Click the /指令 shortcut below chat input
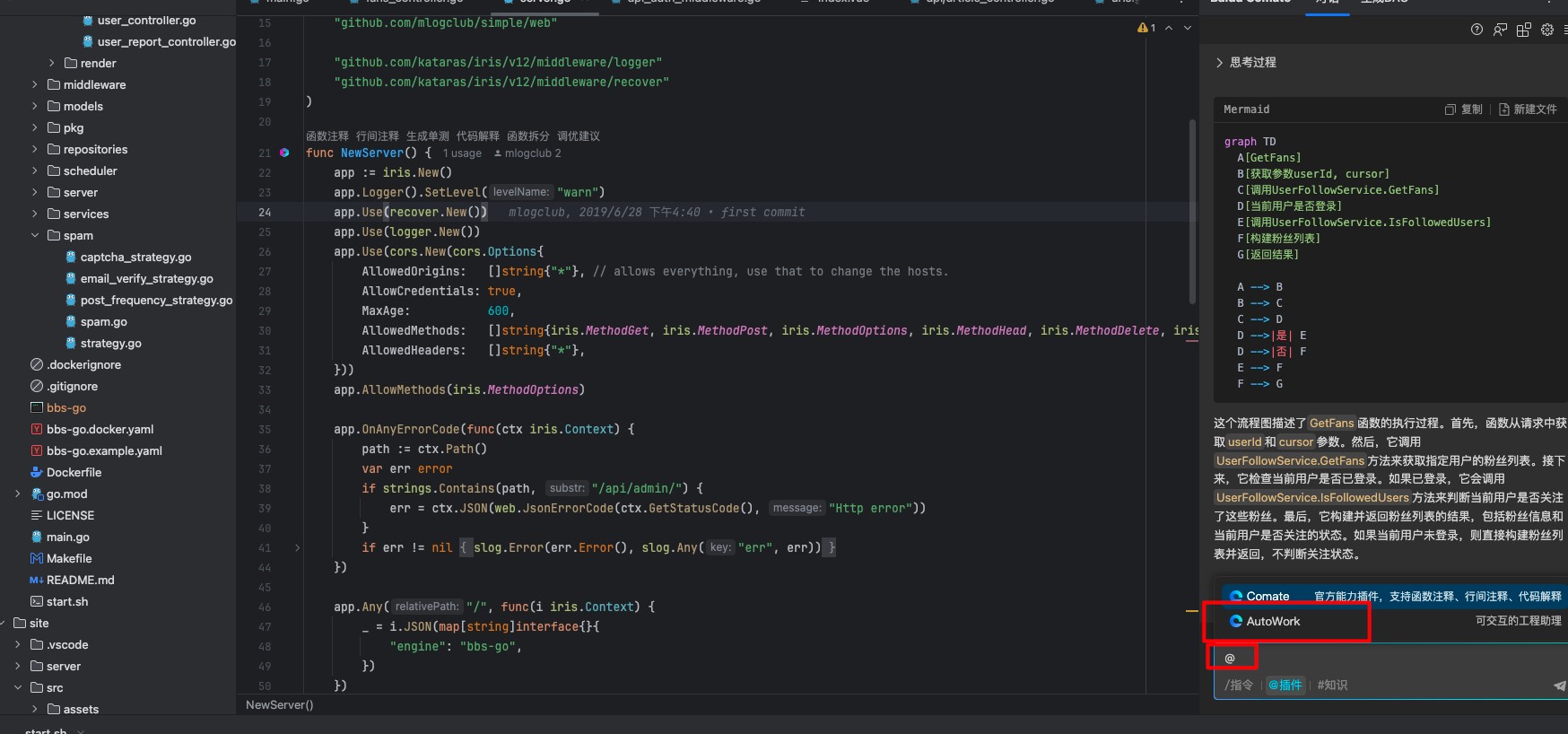1568x734 pixels. (1239, 685)
